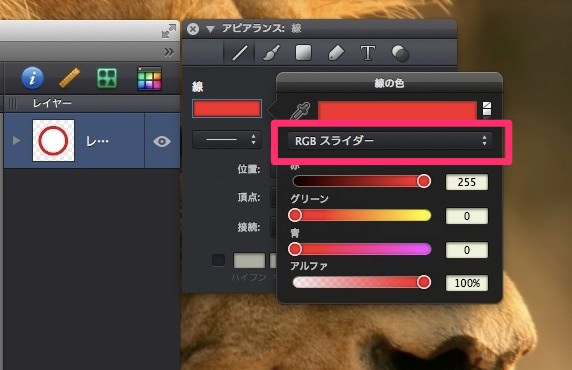The width and height of the screenshot is (572, 370).
Task: Select the shadow sphere icon
Action: coord(400,54)
